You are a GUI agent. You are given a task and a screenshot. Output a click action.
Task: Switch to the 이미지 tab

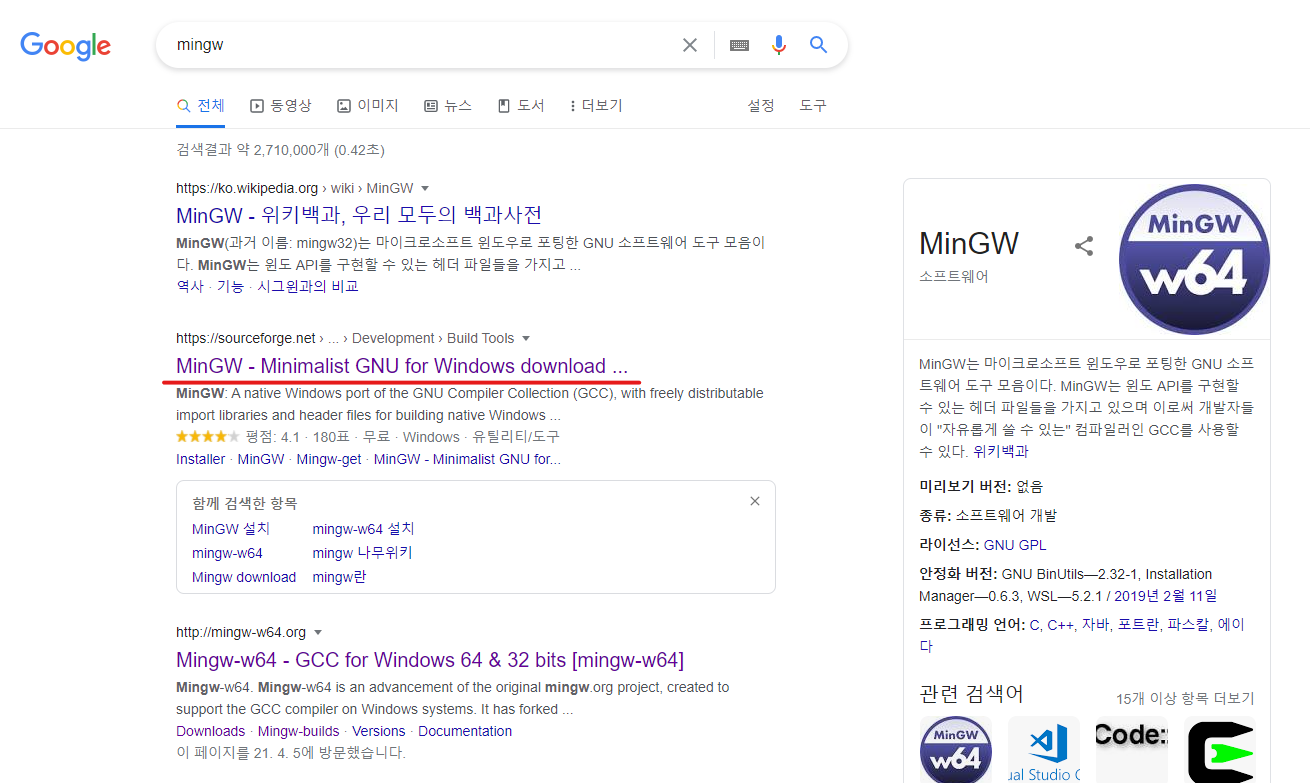coord(368,105)
